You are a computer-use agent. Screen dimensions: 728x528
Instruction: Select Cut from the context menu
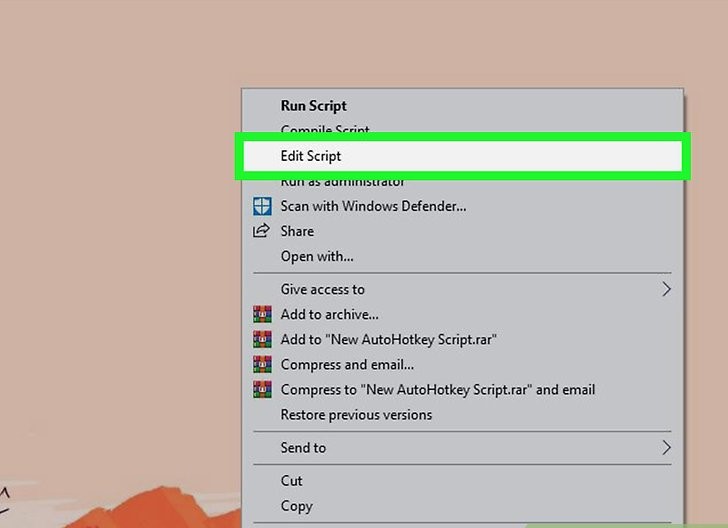coord(462,481)
